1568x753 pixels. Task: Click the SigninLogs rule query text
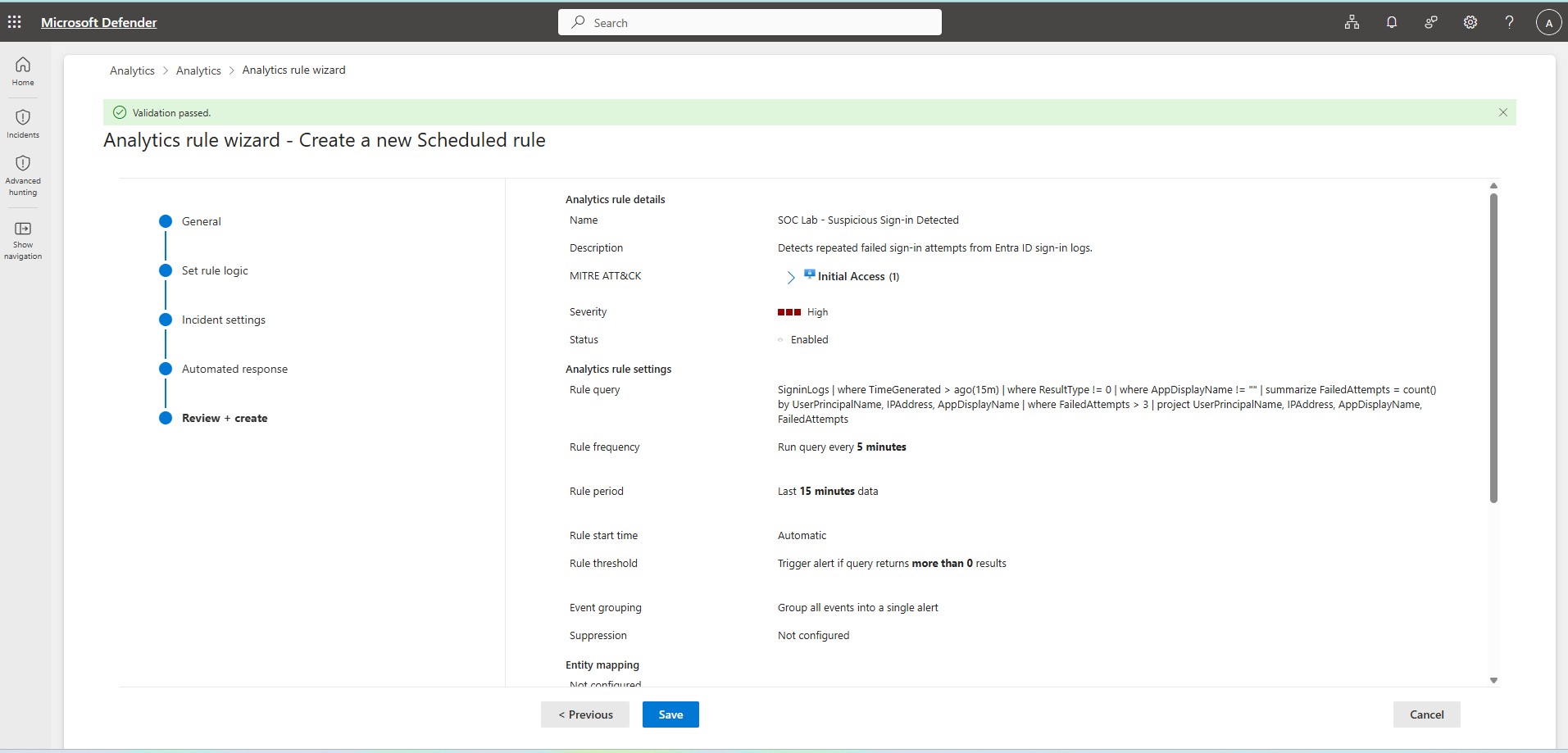1107,404
